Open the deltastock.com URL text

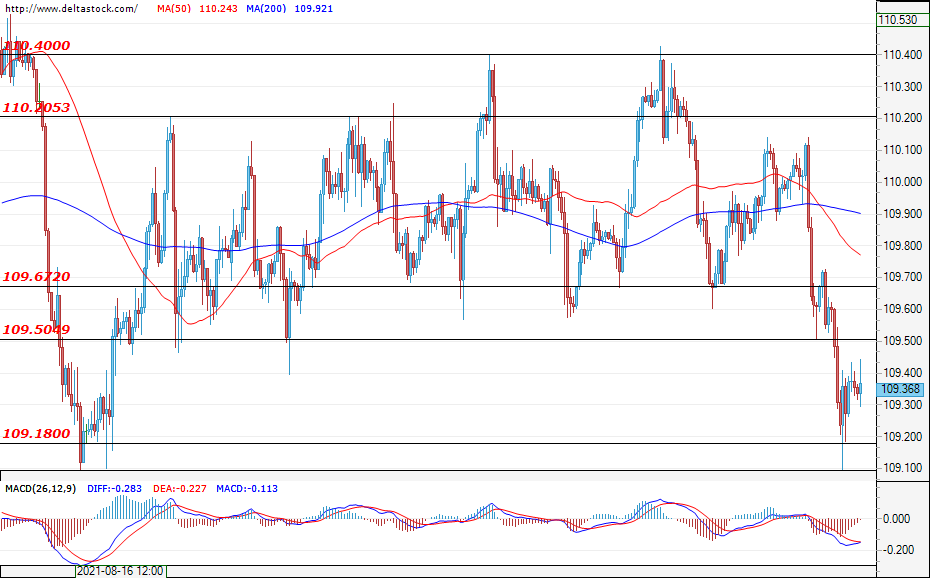70,8
